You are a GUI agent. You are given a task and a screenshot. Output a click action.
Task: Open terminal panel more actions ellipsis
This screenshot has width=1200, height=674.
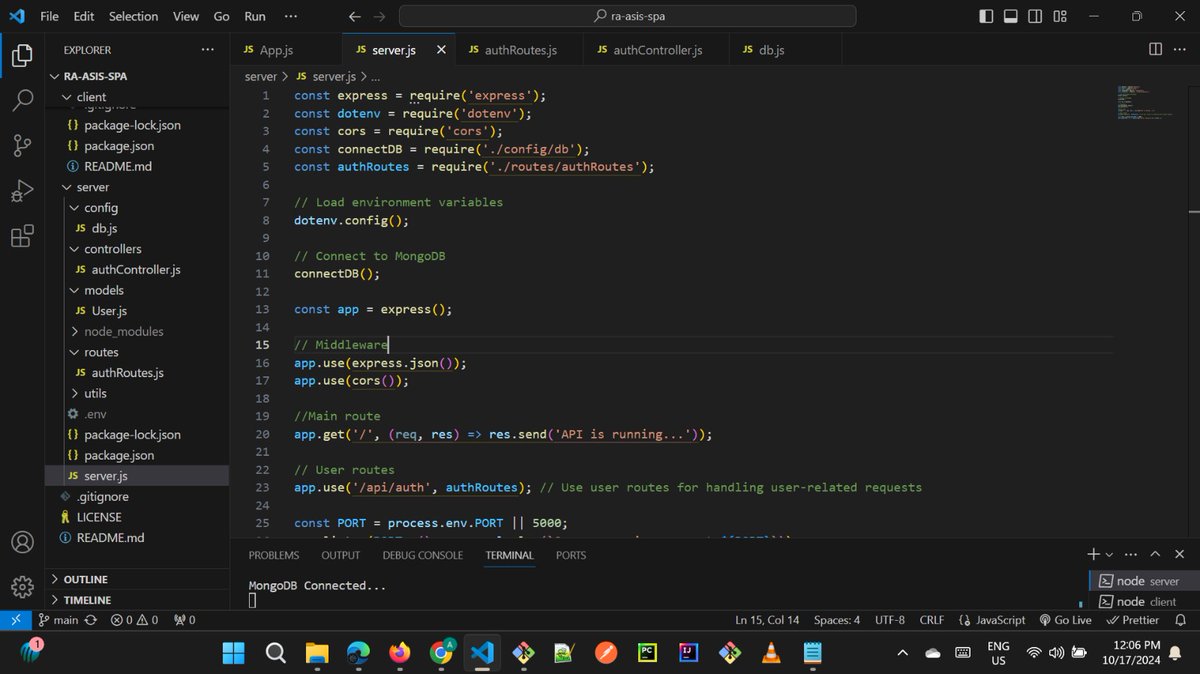coord(1131,554)
